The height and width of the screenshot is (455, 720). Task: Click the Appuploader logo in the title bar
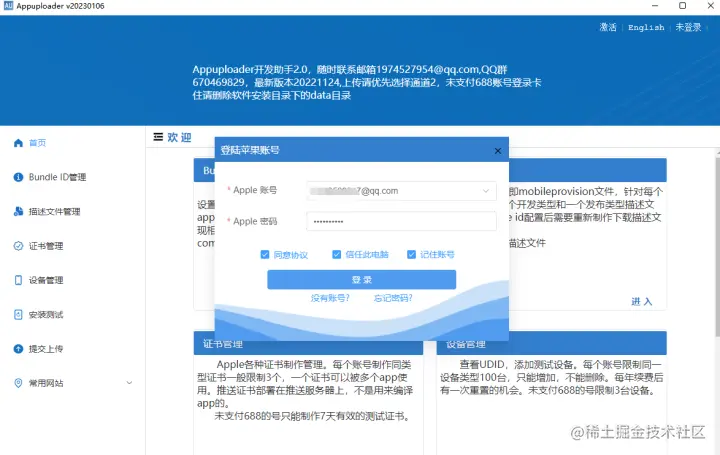coord(8,6)
